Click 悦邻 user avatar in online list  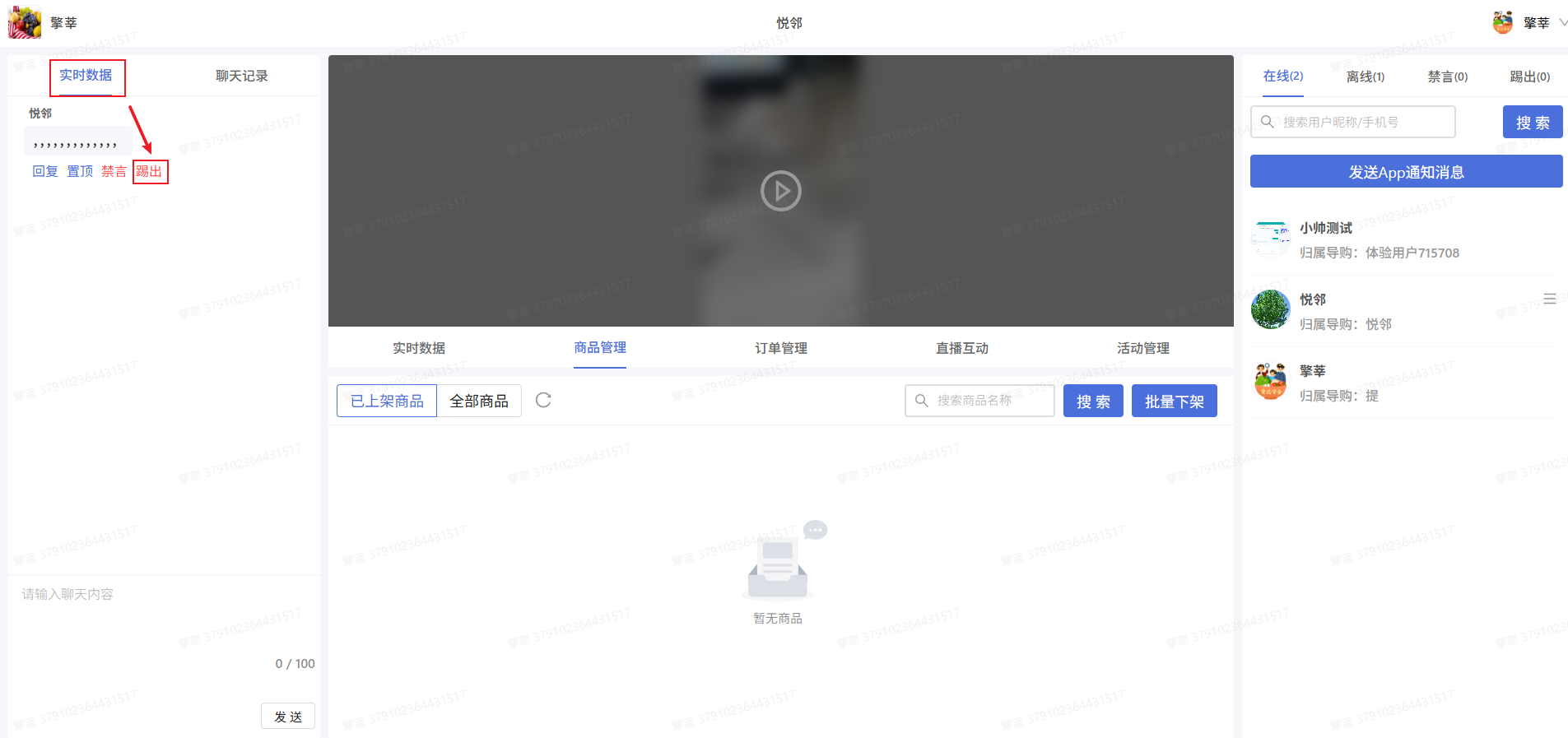pos(1270,310)
